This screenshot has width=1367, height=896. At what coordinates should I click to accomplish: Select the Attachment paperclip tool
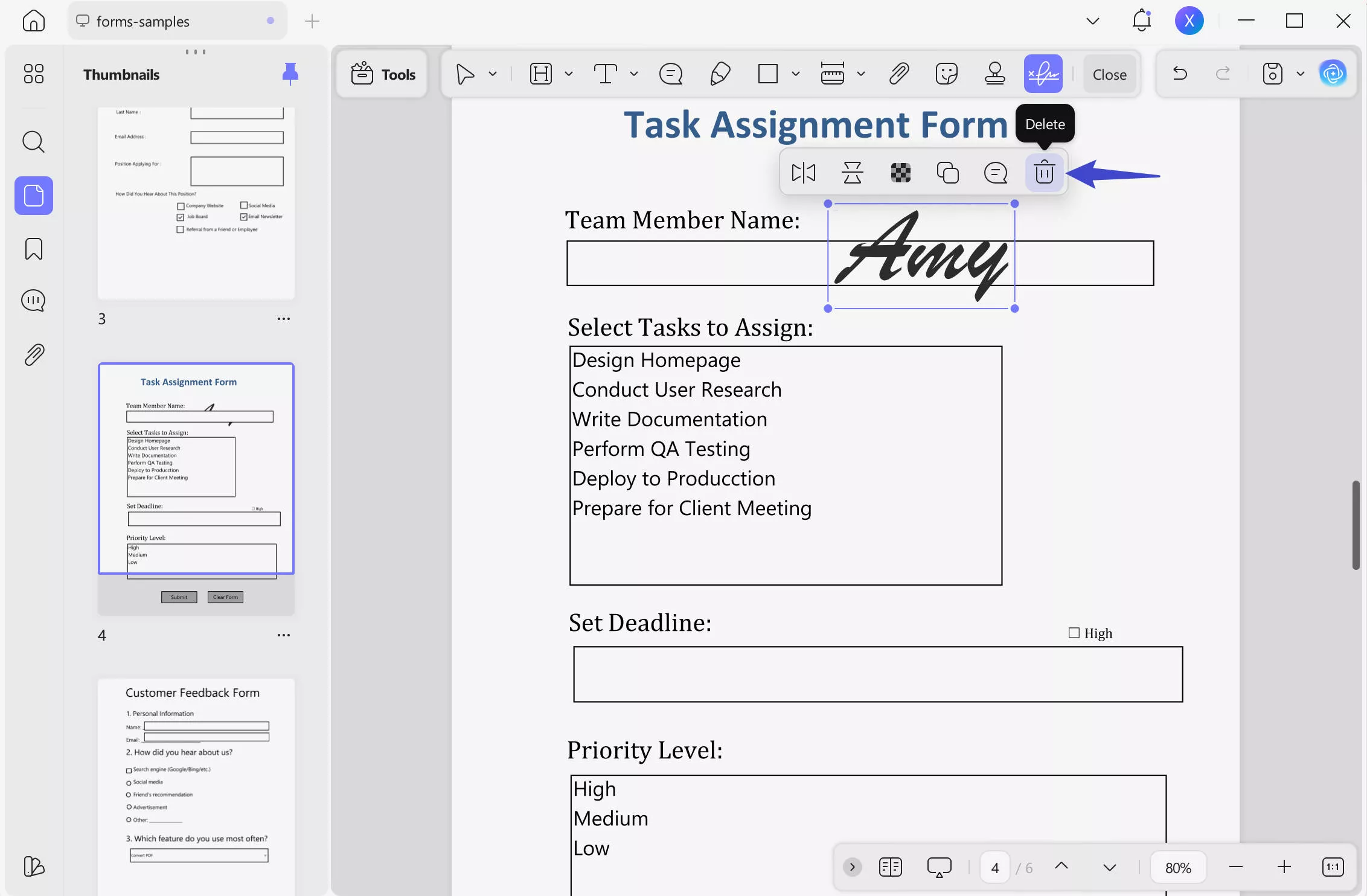(x=898, y=73)
